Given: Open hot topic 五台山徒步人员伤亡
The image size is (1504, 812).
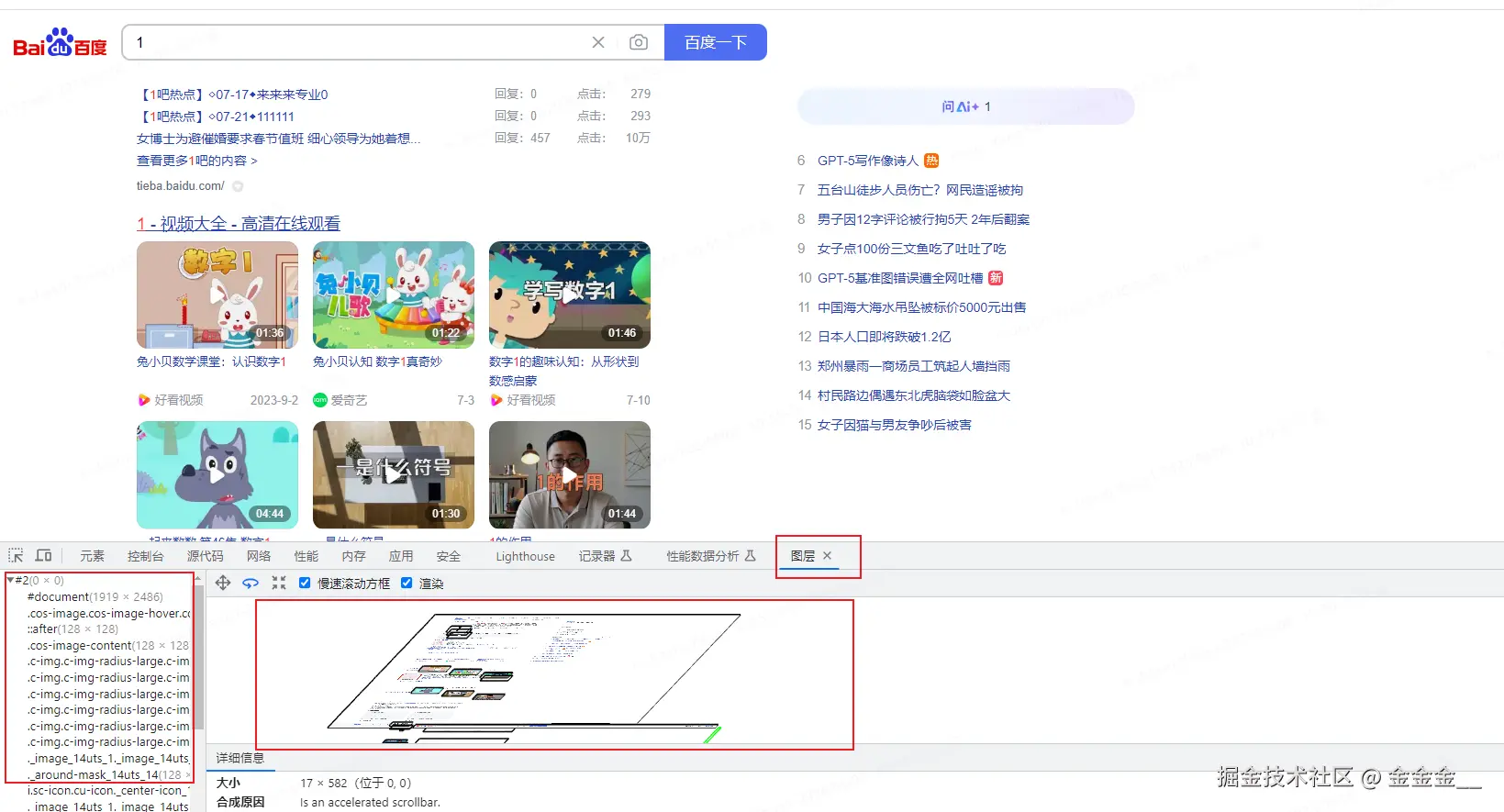Looking at the screenshot, I should [x=920, y=190].
